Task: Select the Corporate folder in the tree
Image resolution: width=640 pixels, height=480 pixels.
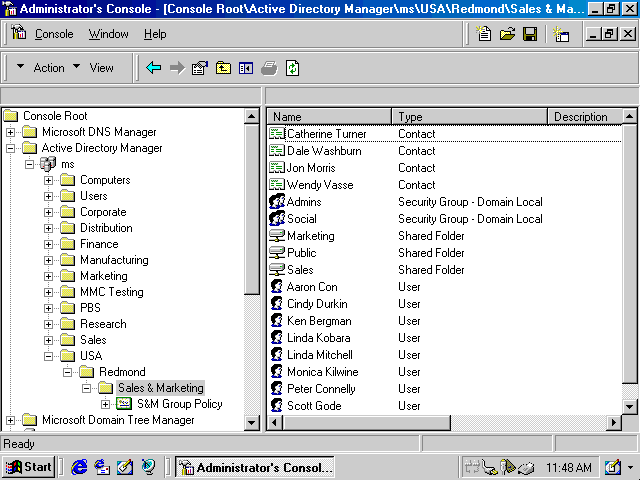Action: coord(103,212)
